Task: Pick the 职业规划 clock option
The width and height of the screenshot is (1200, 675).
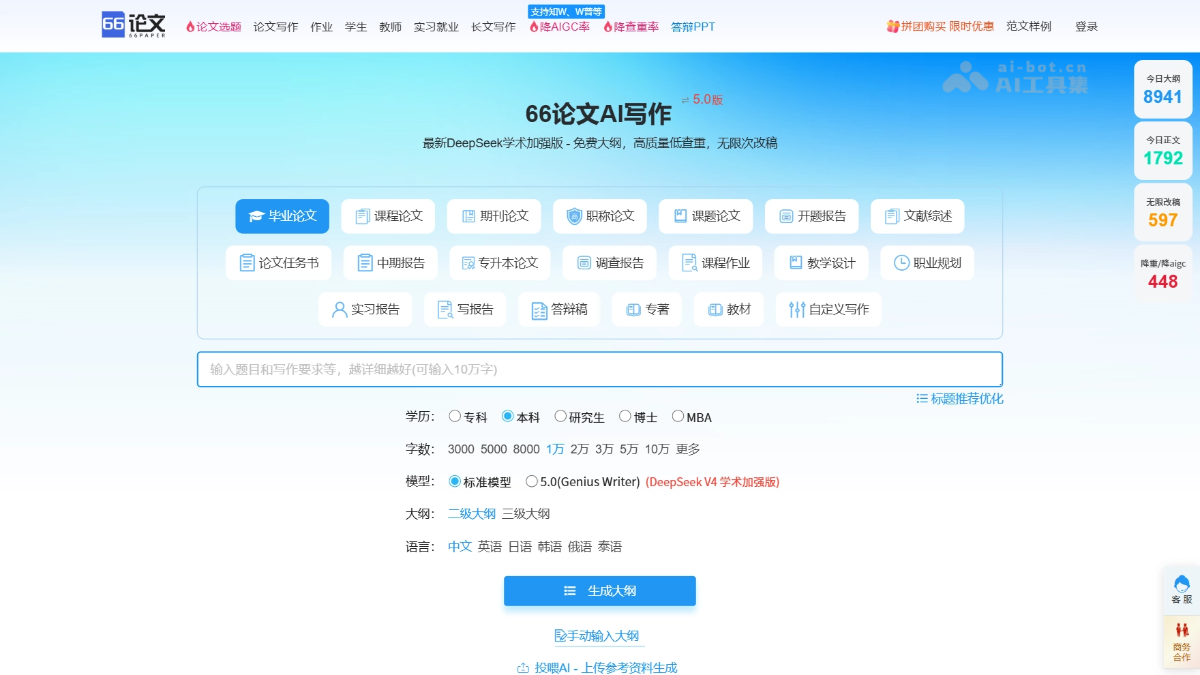Action: tap(927, 263)
